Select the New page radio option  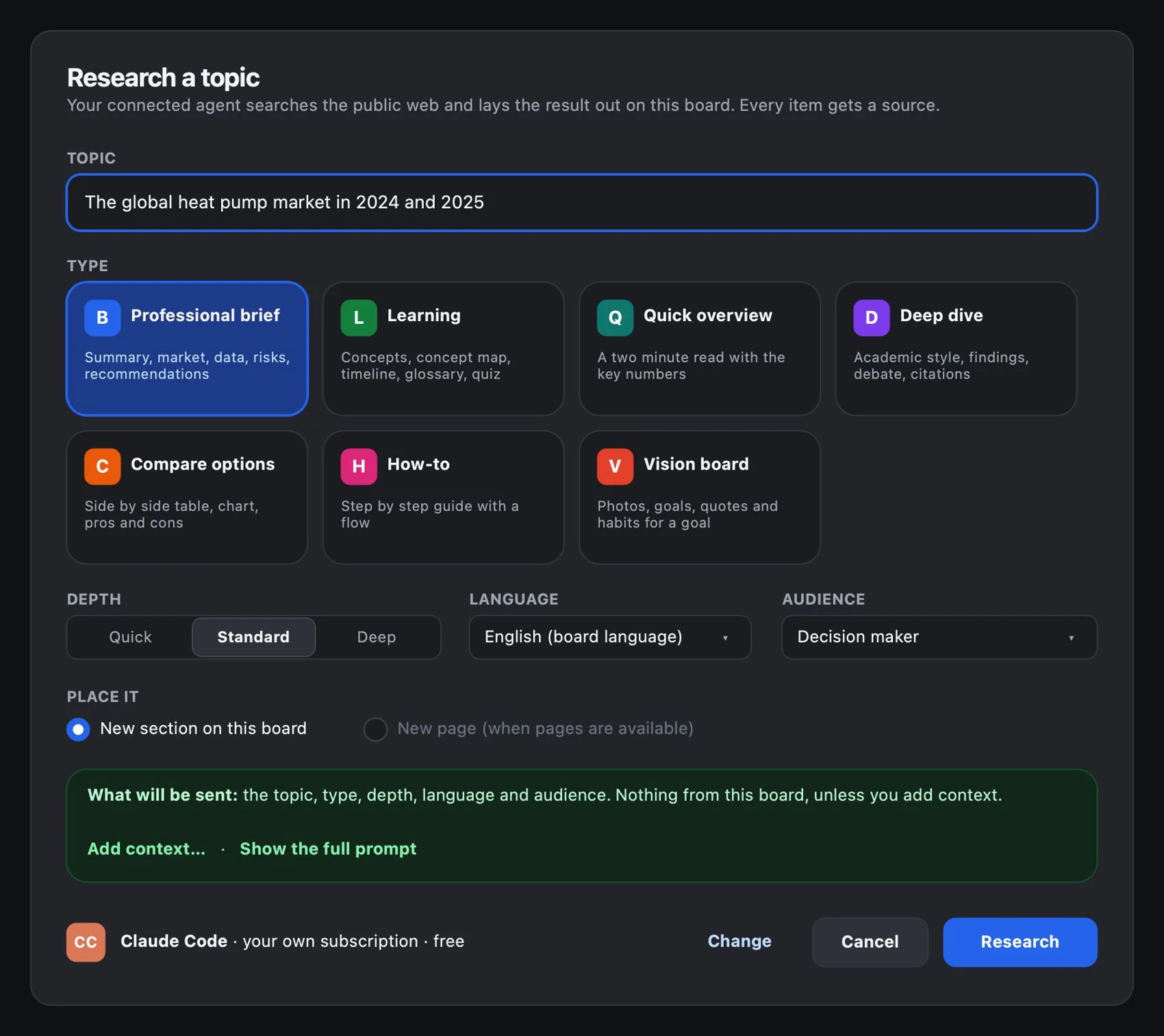point(375,729)
